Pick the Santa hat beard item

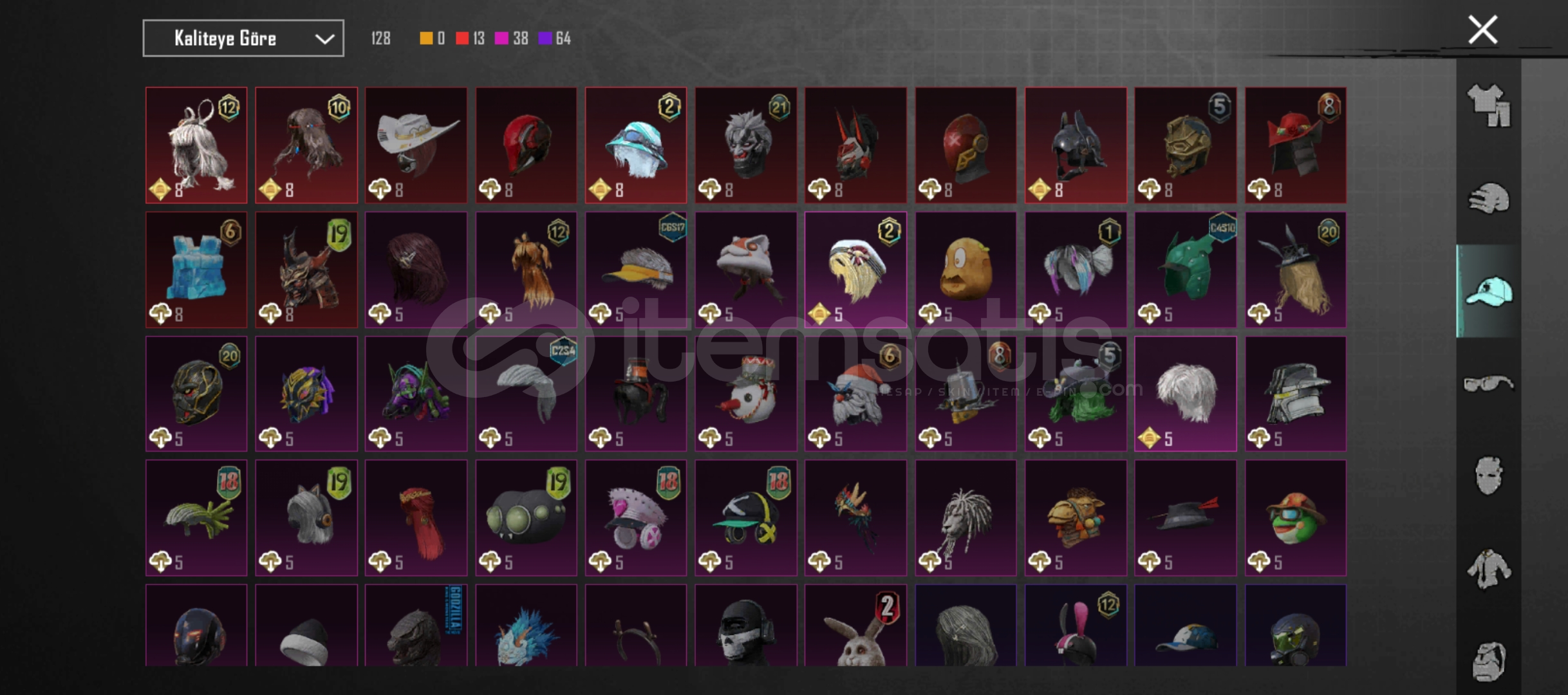[855, 394]
